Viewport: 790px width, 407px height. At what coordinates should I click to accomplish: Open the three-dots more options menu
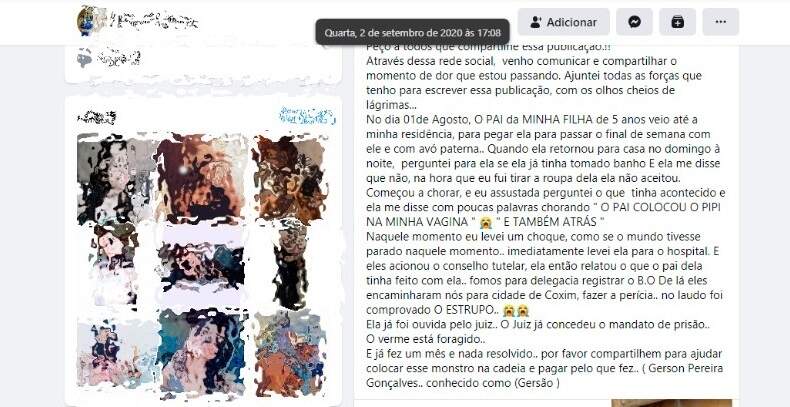(721, 22)
